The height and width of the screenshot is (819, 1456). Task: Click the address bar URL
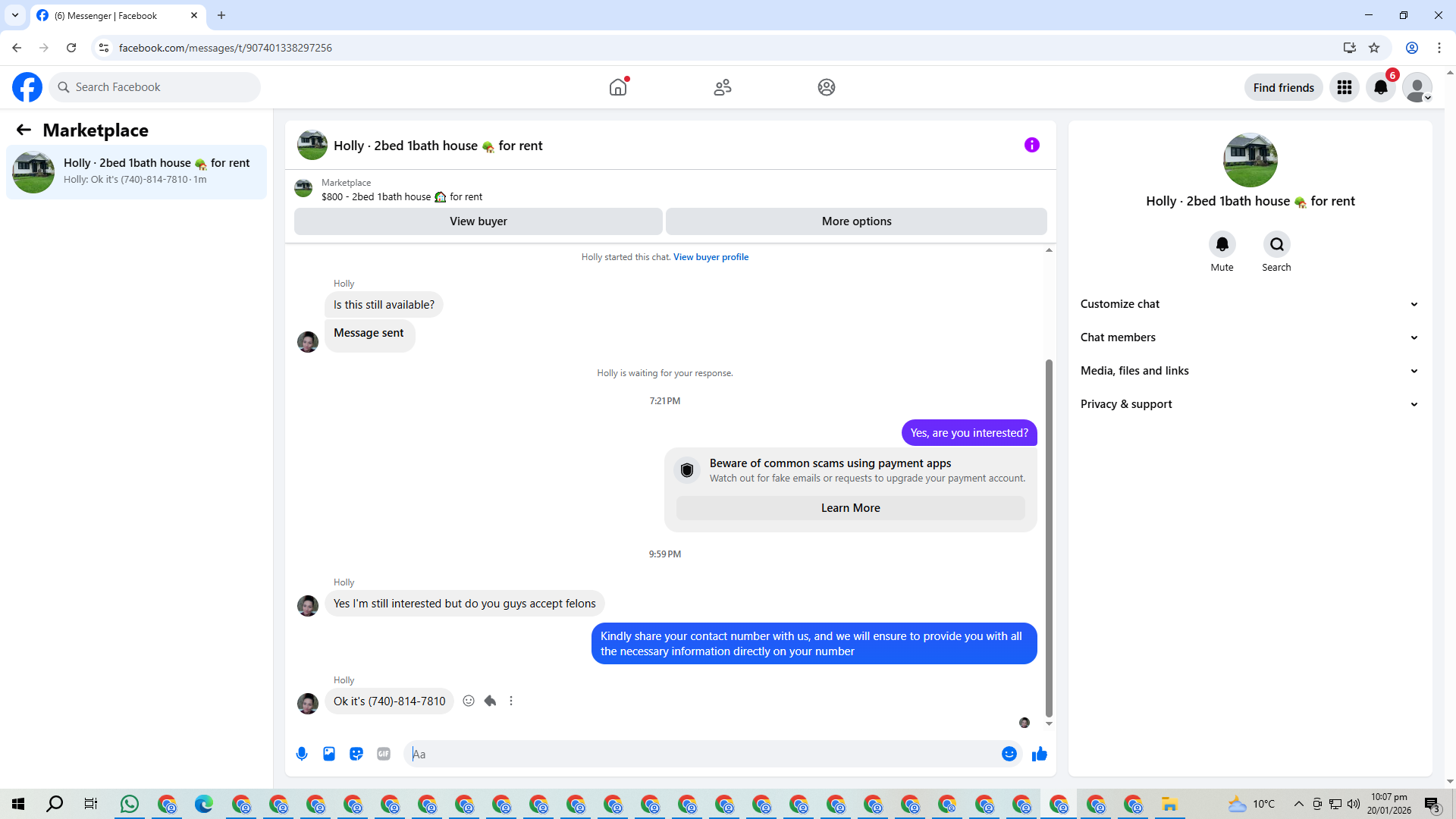tap(225, 48)
